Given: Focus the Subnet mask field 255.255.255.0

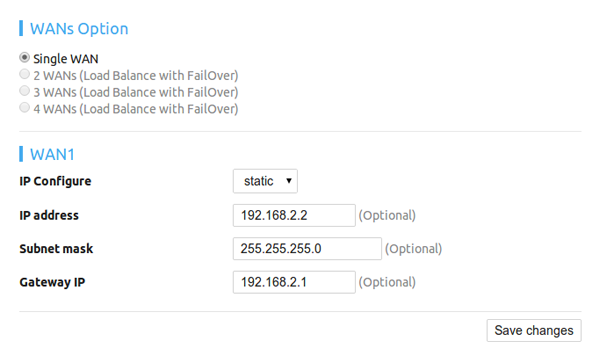Looking at the screenshot, I should click(307, 248).
